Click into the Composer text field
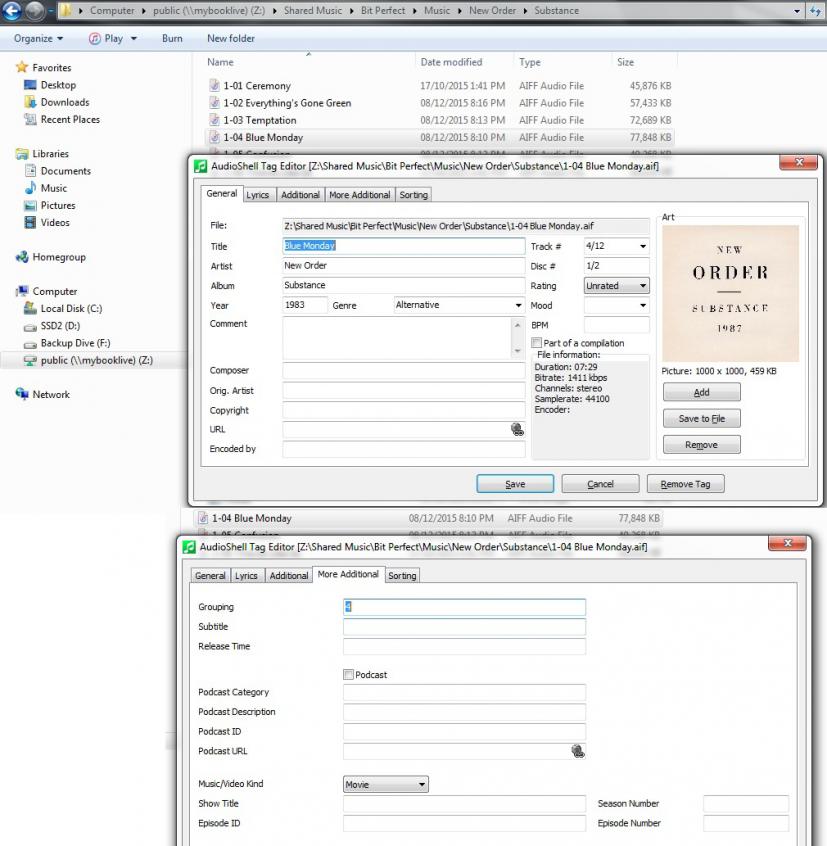The height and width of the screenshot is (846, 827). click(x=403, y=371)
